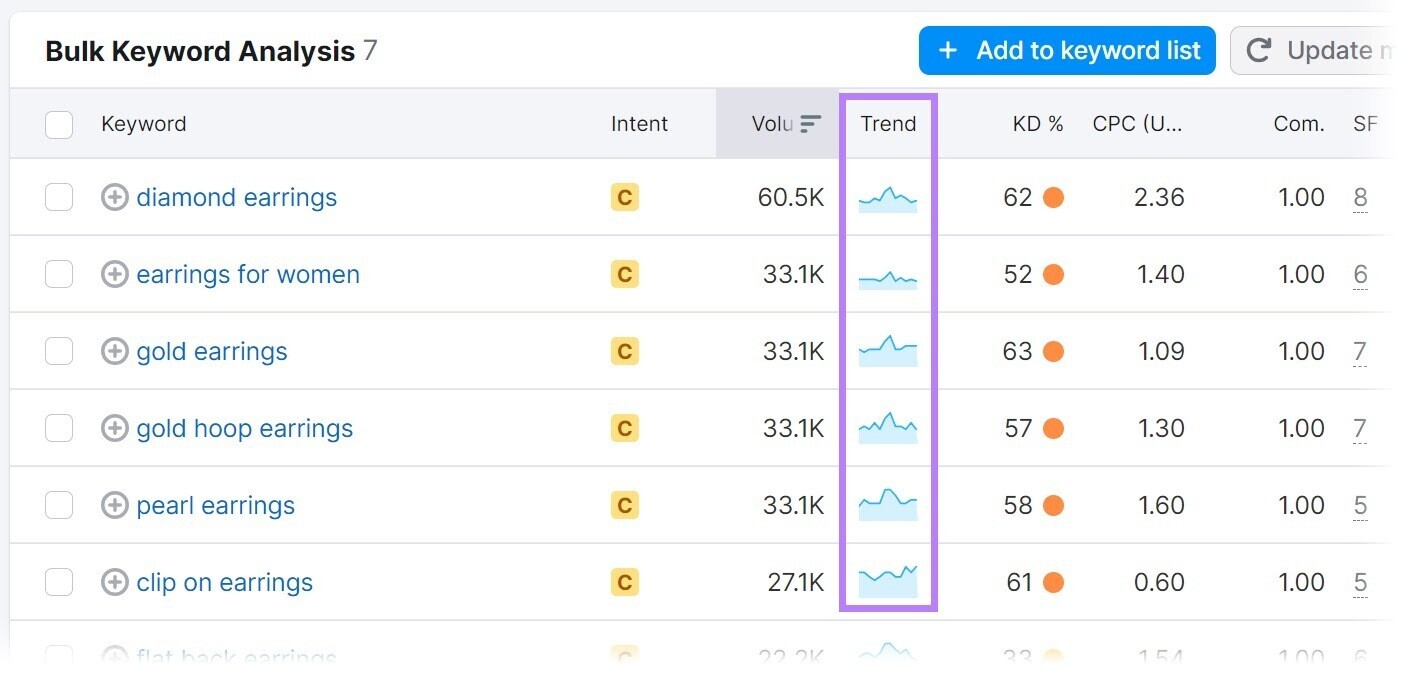Click the Add to keyword list button

point(1066,50)
